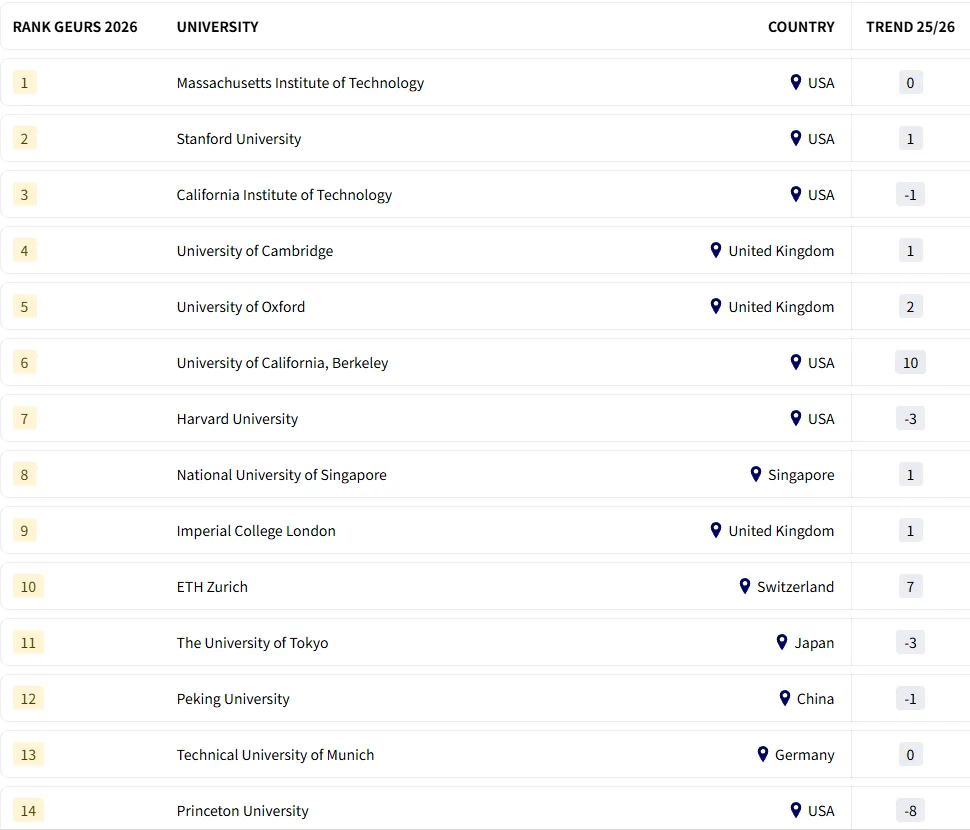Click Harvard University name
Viewport: 970px width, 830px height.
pyautogui.click(x=237, y=419)
